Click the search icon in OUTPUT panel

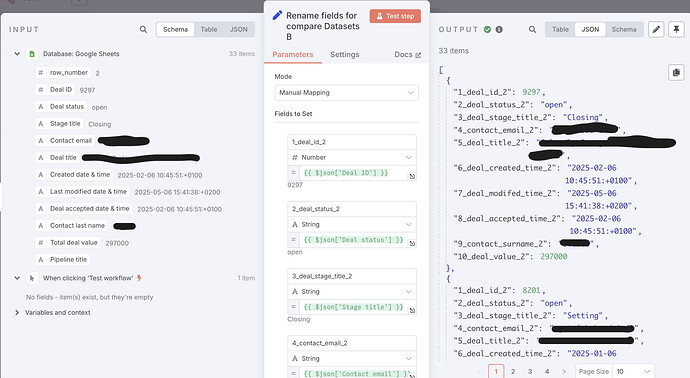click(532, 29)
